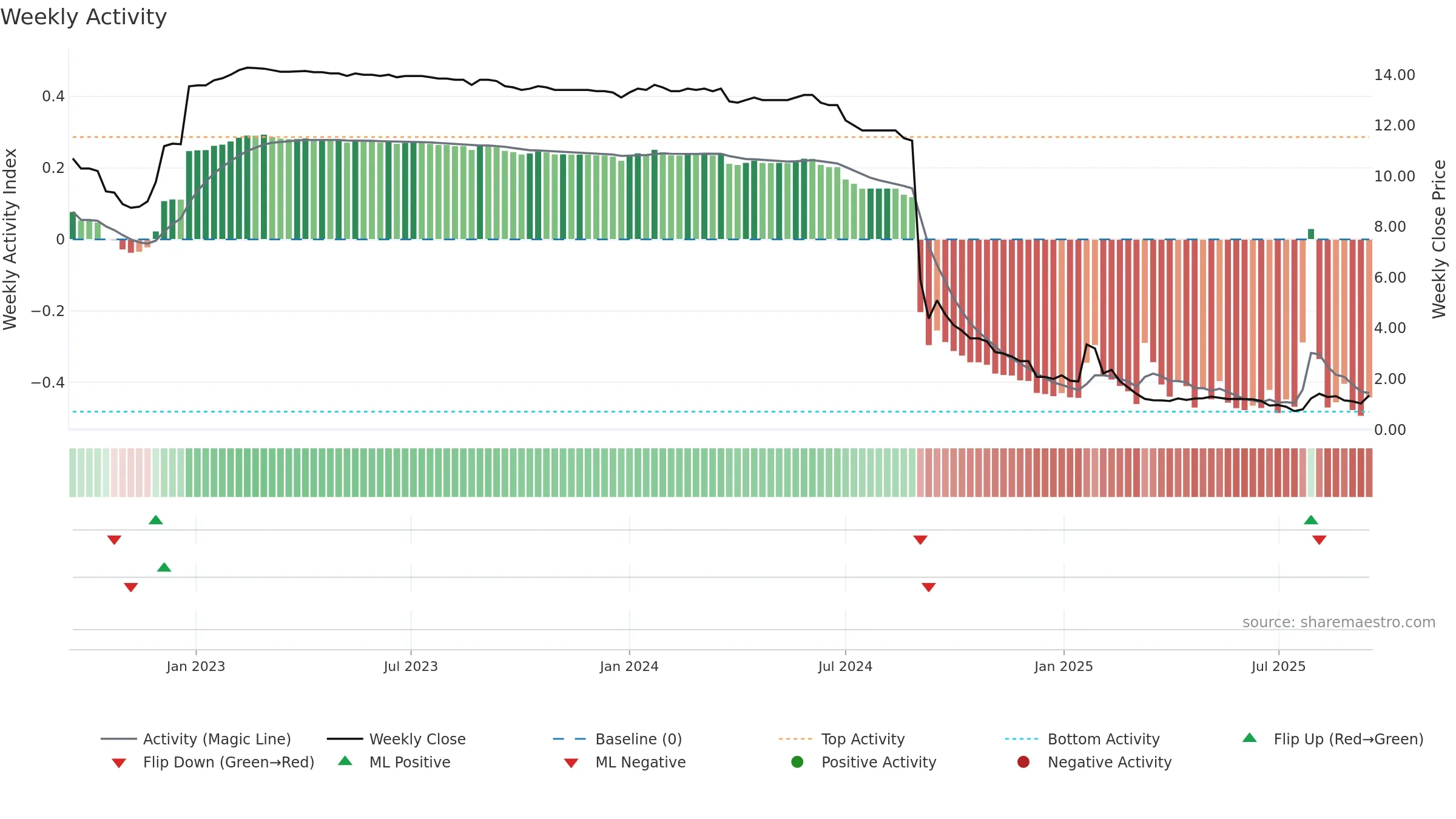
Task: Click the Bottom Activity legend entry
Action: tap(1082, 739)
